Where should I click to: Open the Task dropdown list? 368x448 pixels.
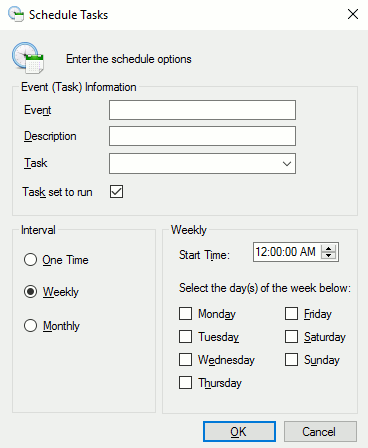coord(202,163)
